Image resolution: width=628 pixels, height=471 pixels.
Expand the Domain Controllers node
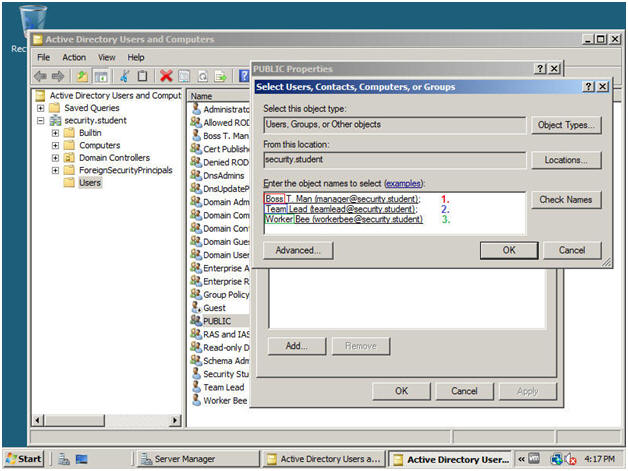pos(55,158)
